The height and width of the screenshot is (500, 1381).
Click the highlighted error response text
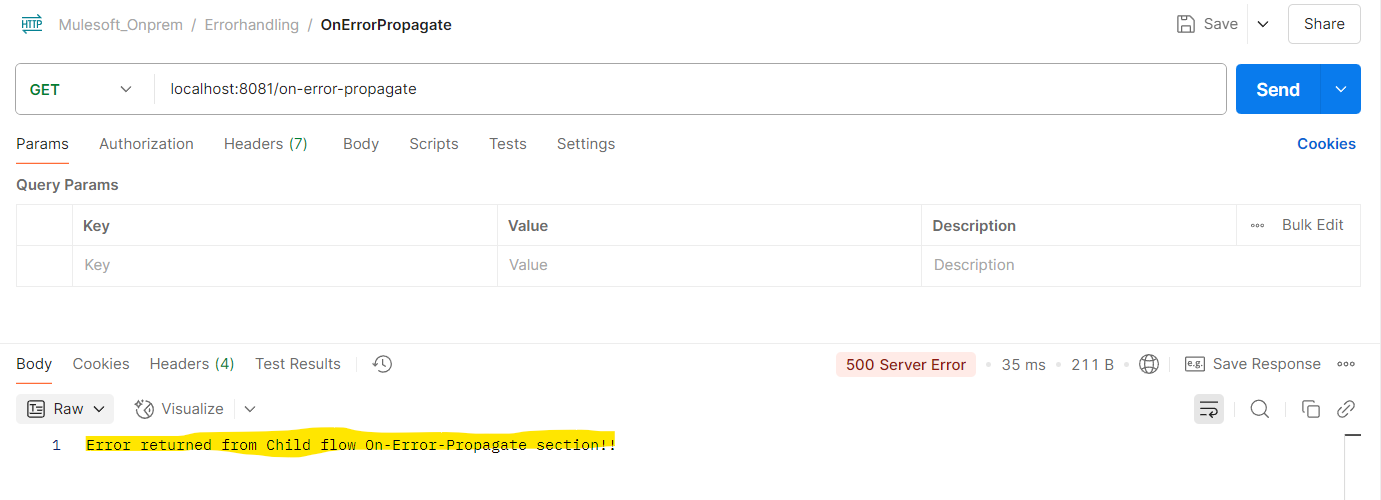pos(351,444)
